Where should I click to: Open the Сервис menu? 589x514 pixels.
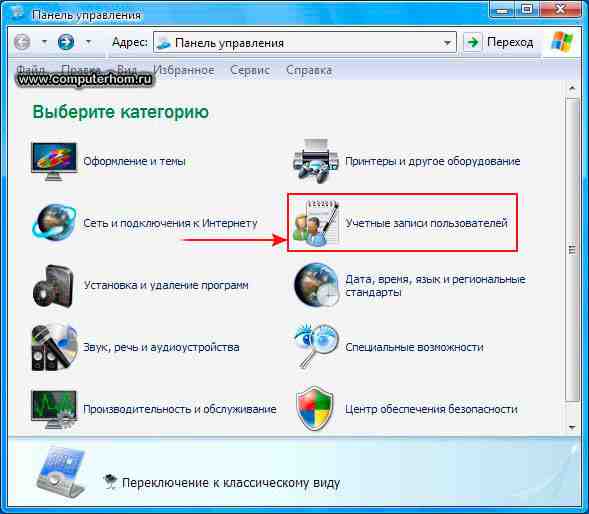point(250,70)
